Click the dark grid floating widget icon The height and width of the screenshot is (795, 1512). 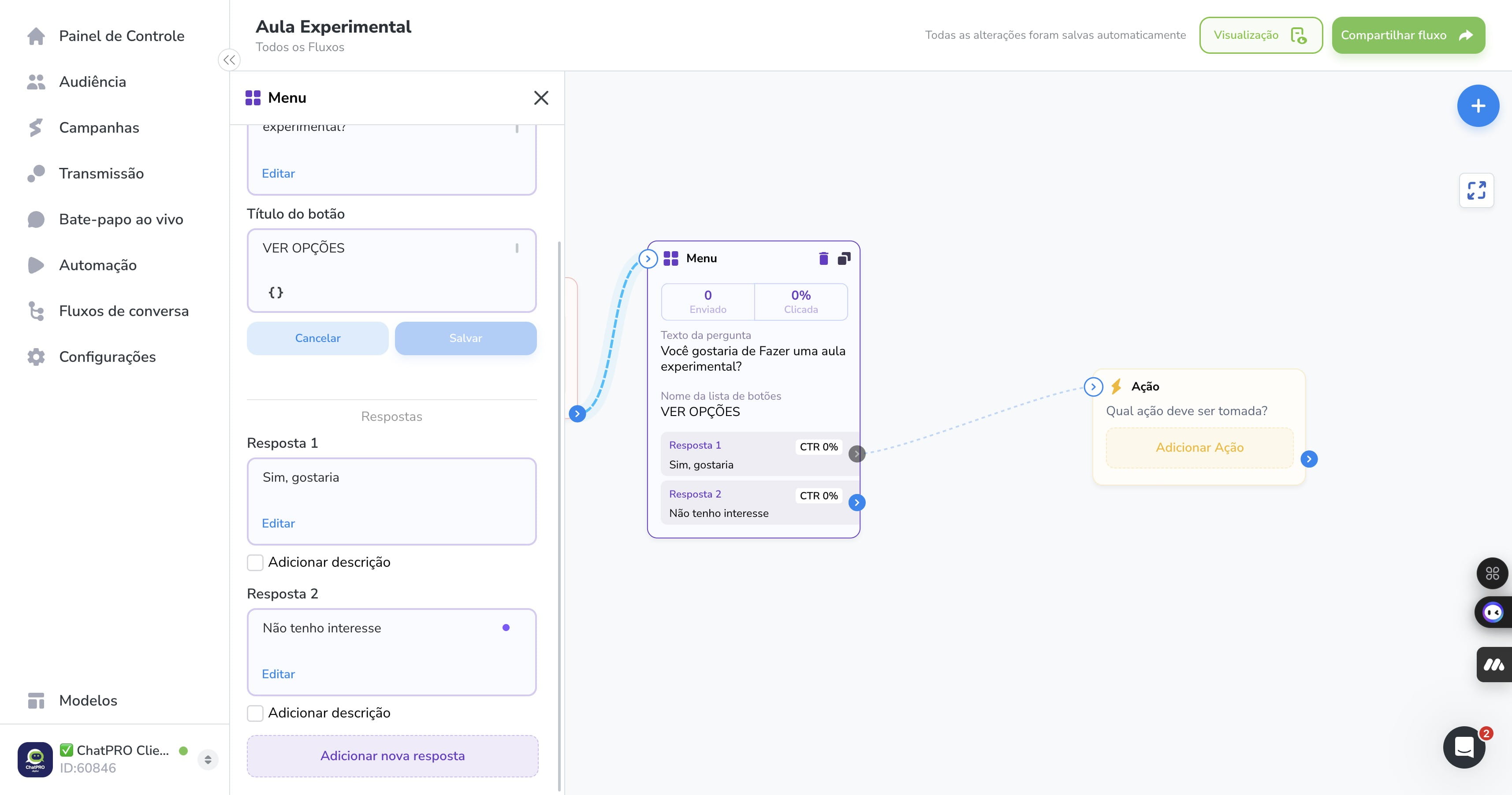tap(1492, 573)
